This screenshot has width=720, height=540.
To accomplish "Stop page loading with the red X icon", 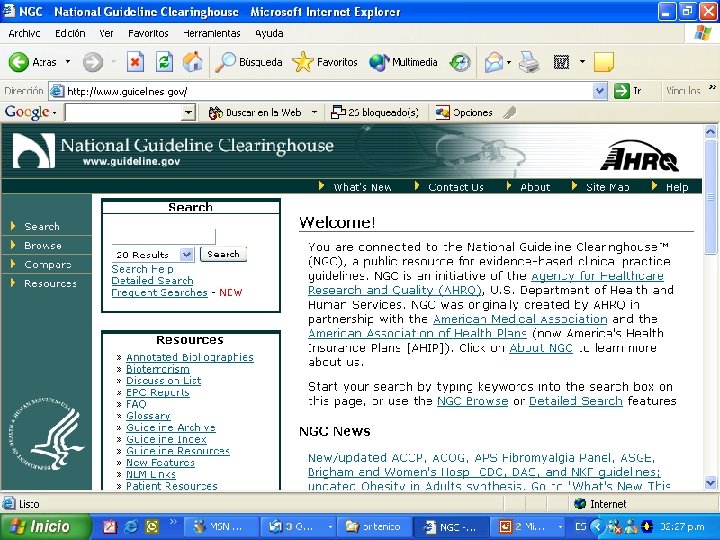I will [x=135, y=62].
